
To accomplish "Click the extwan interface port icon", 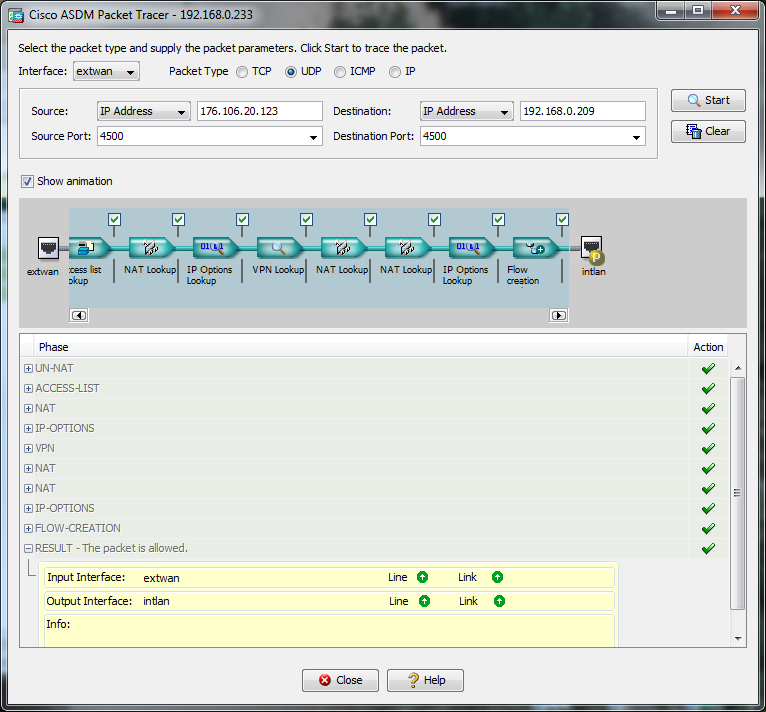I will pos(48,248).
